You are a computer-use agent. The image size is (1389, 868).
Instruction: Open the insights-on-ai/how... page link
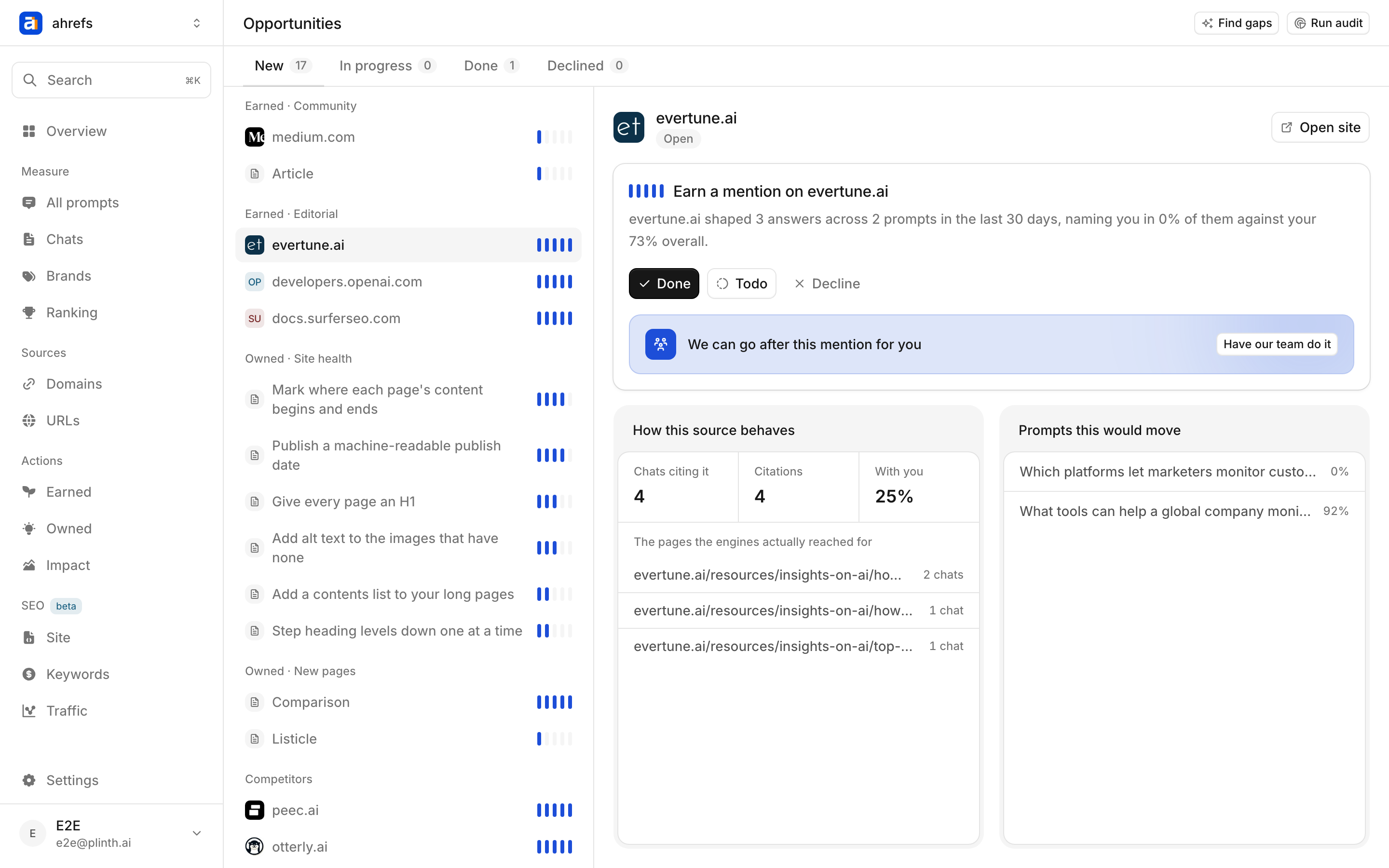click(798, 611)
